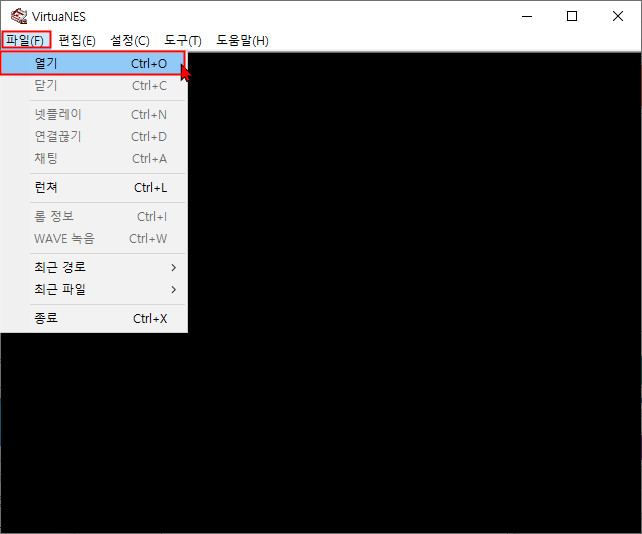Viewport: 642px width, 534px height.
Task: Select the 넷플레이 menu entry
Action: [x=93, y=114]
